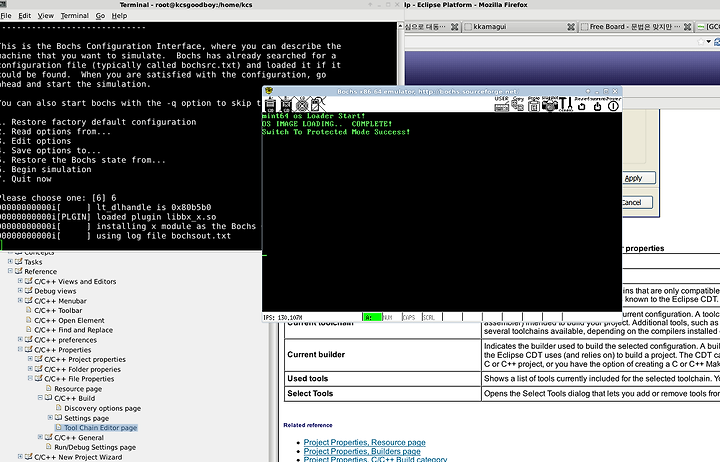Click Bochs CD-ROM toolbar icon

tap(302, 105)
